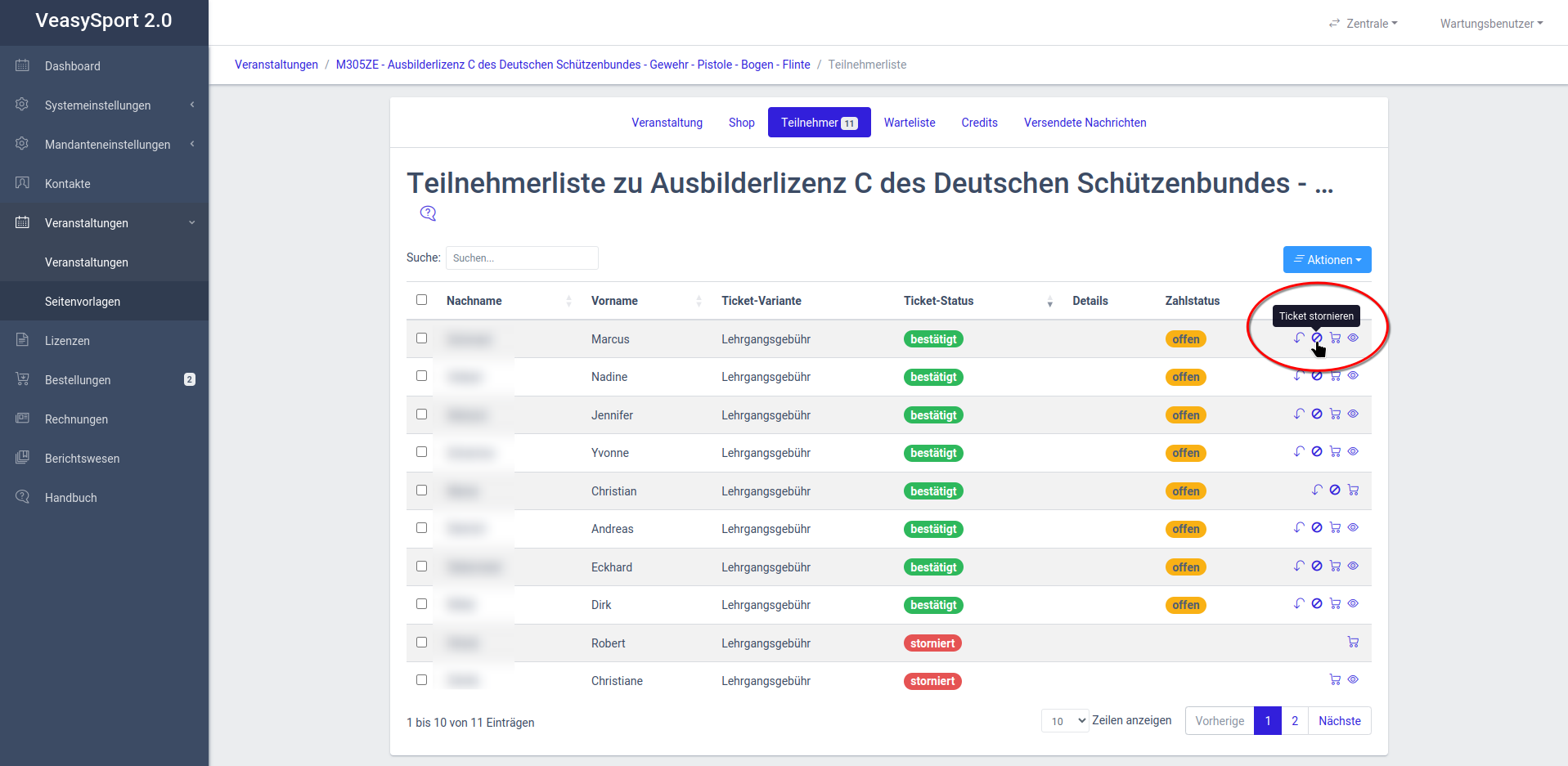Click curved arrow icon in Jennifer row
Viewport: 1568px width, 766px height.
pos(1299,414)
